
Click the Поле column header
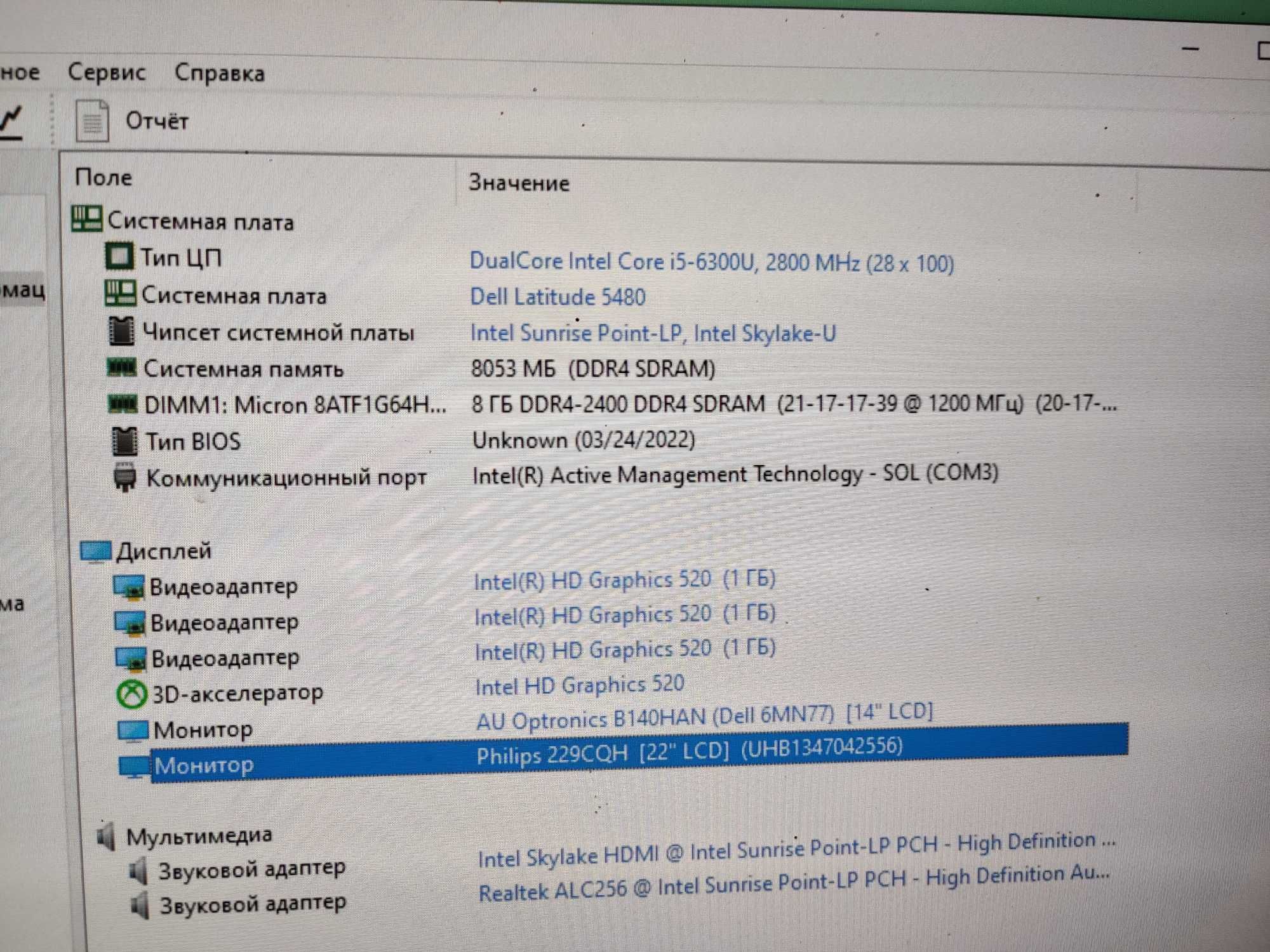pyautogui.click(x=104, y=177)
